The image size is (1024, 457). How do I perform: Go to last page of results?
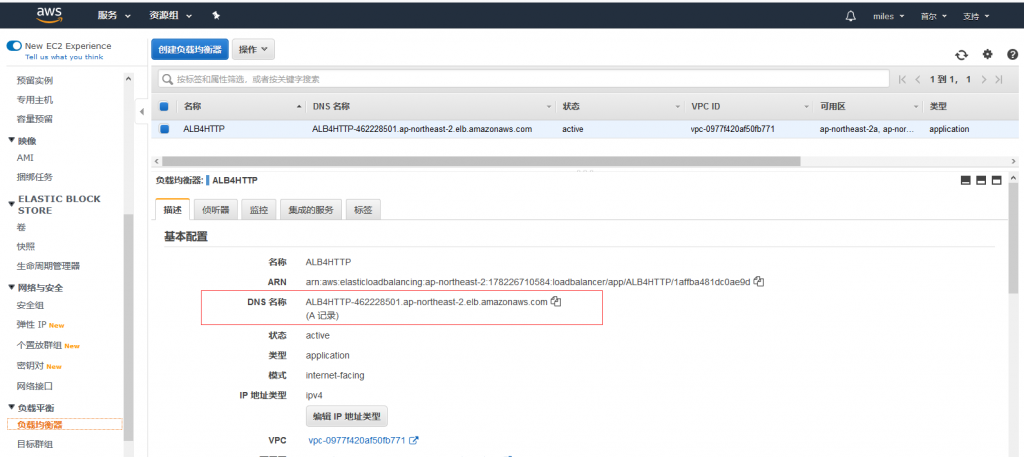point(999,80)
